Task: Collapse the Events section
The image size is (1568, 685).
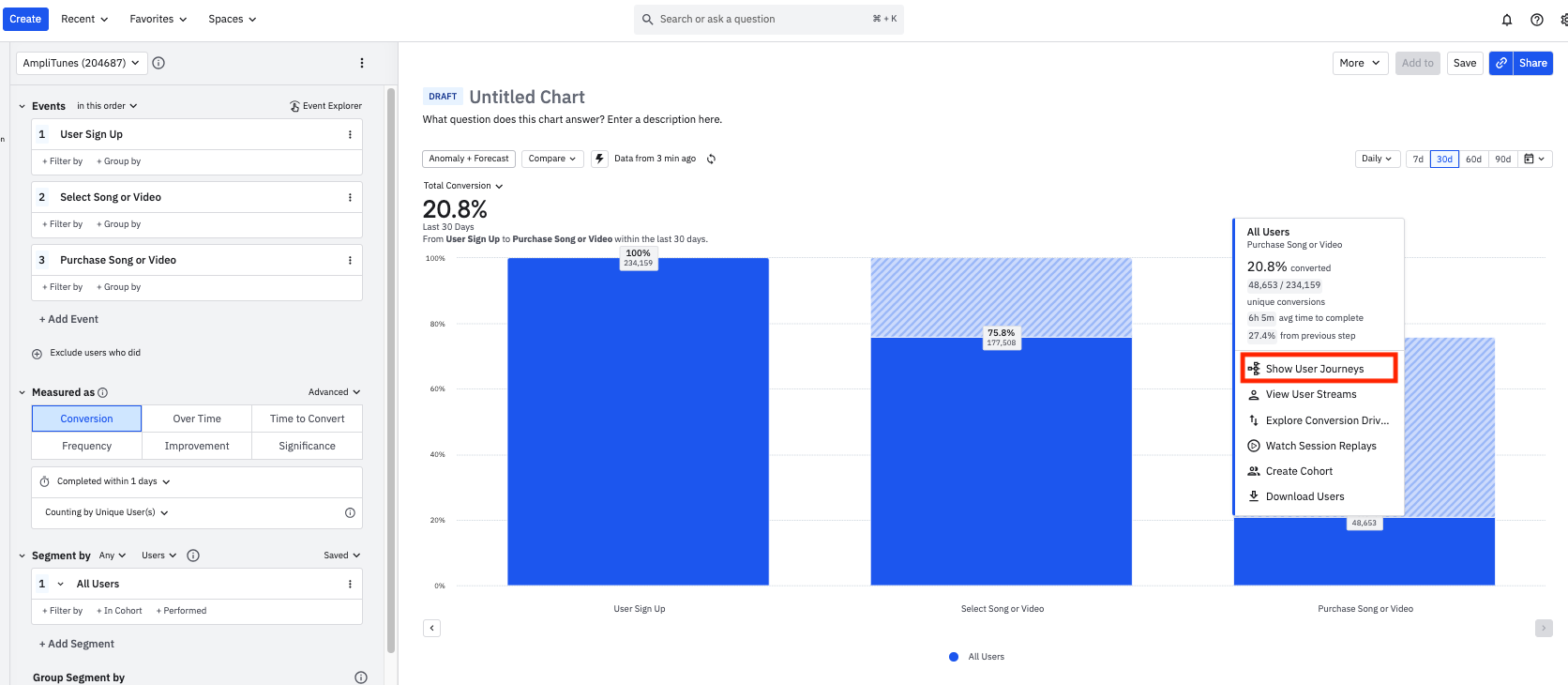Action: 23,106
